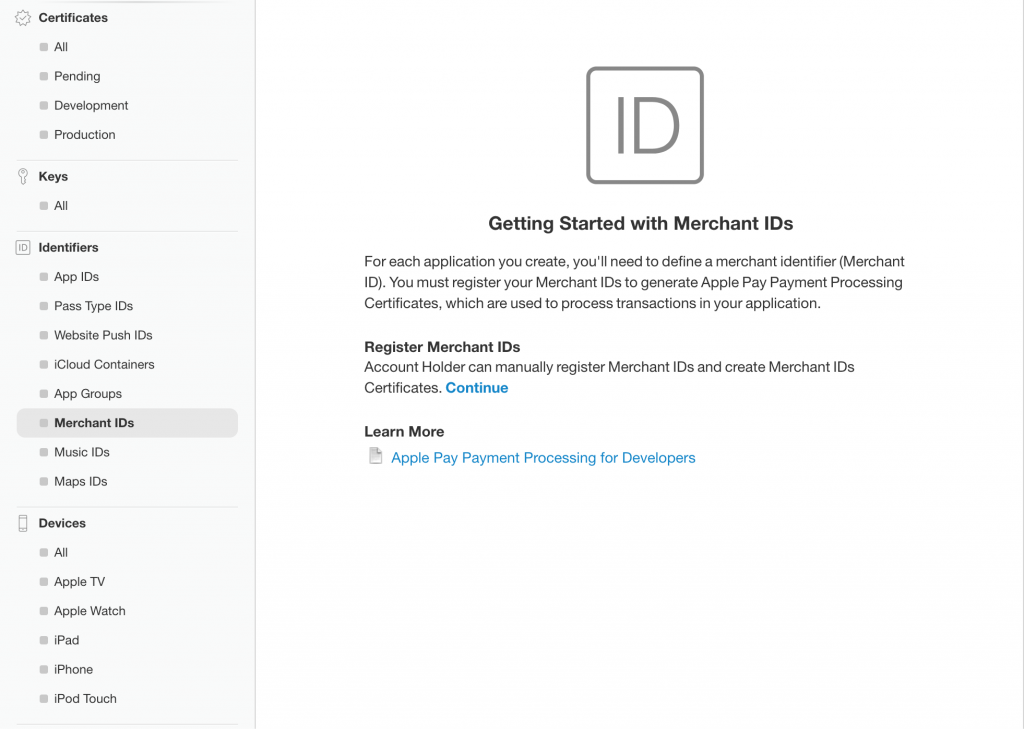Screen dimensions: 1024x729
Task: Click the Learn More subheading
Action: pyautogui.click(x=404, y=432)
